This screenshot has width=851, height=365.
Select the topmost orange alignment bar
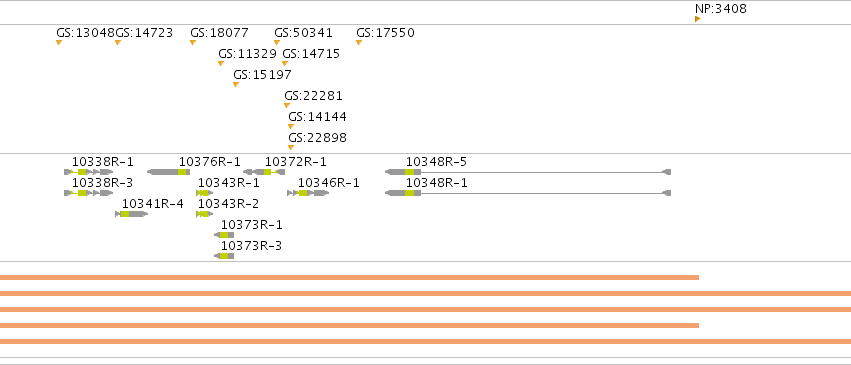[350, 278]
